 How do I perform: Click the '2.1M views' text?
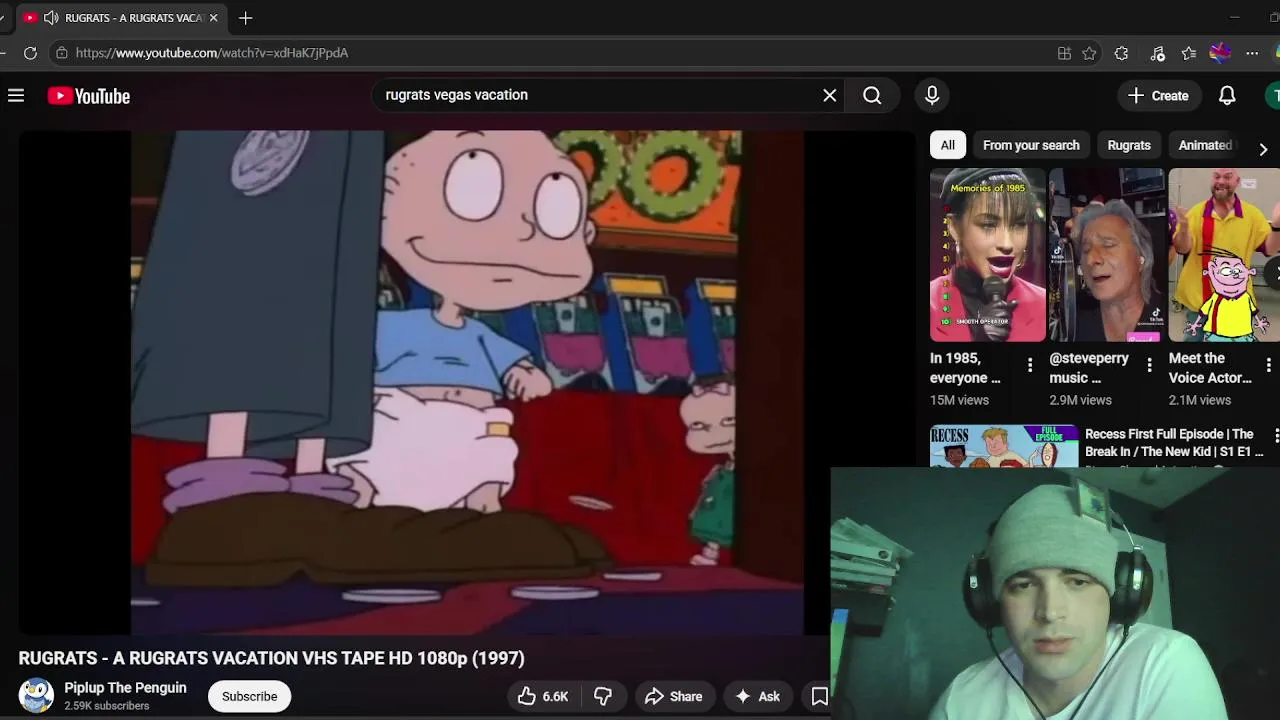point(1200,400)
